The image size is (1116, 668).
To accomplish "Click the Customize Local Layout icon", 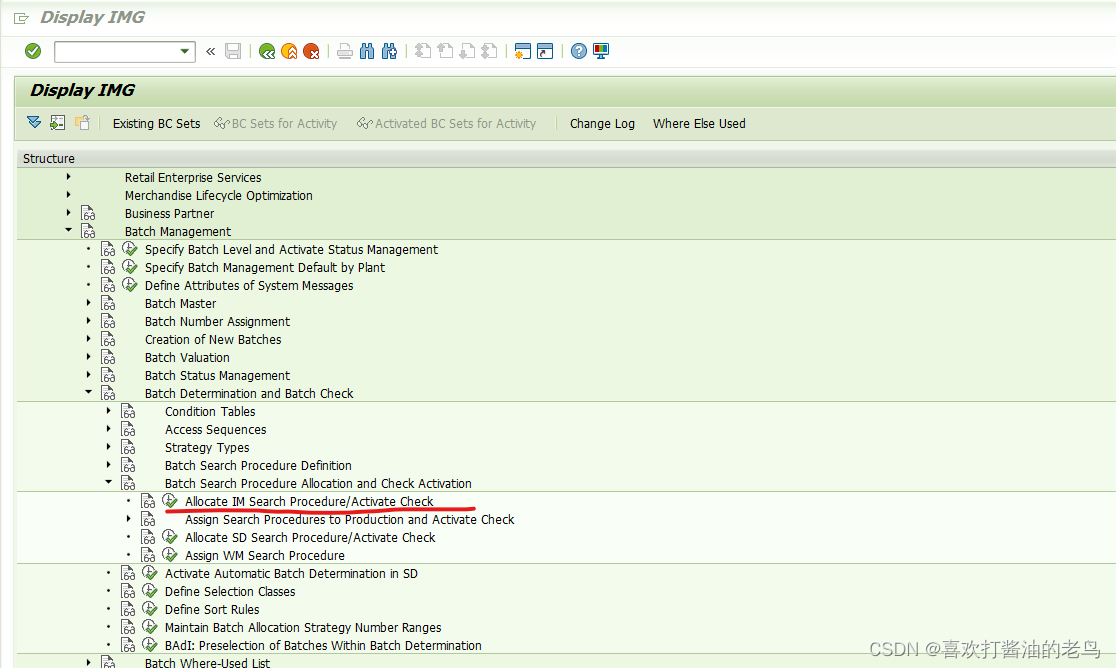I will pyautogui.click(x=600, y=51).
